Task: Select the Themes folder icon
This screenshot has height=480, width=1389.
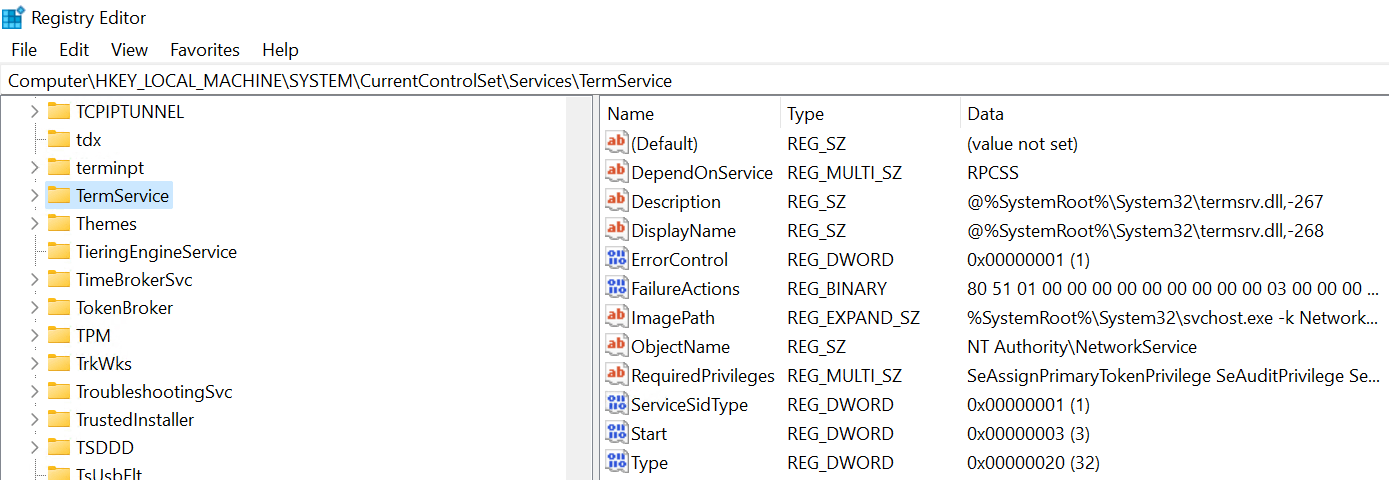Action: click(x=59, y=223)
